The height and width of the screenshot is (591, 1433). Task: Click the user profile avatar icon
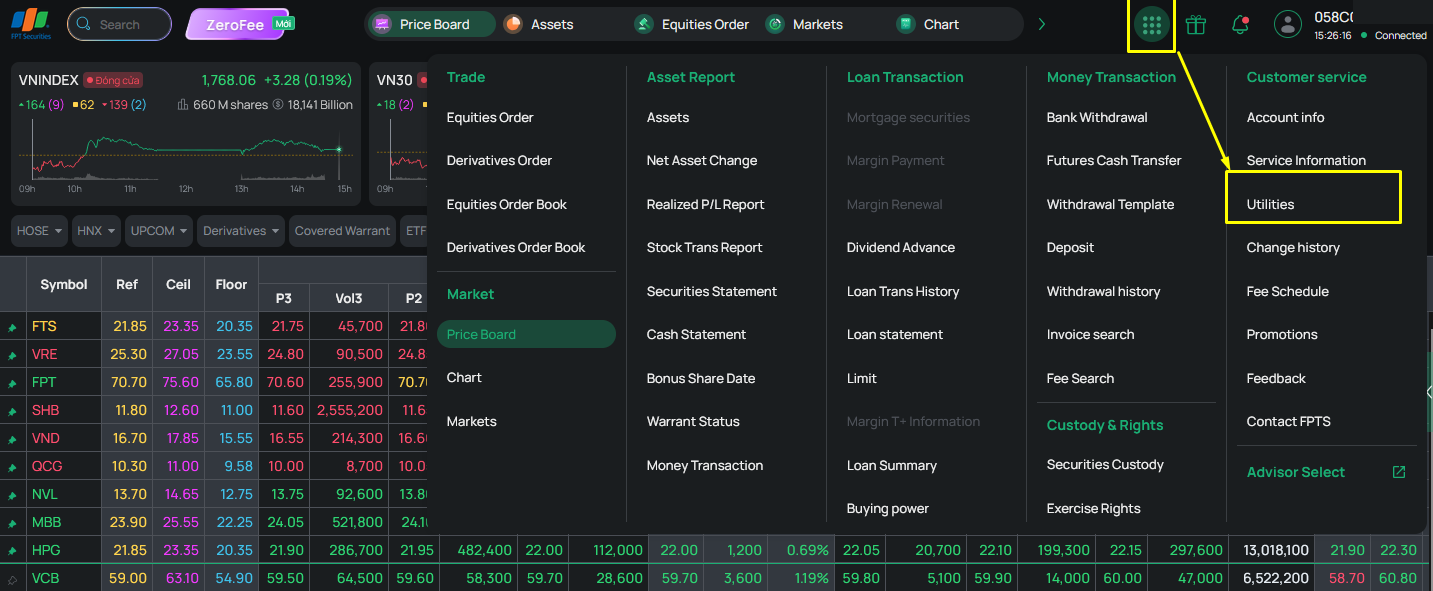coord(1288,25)
